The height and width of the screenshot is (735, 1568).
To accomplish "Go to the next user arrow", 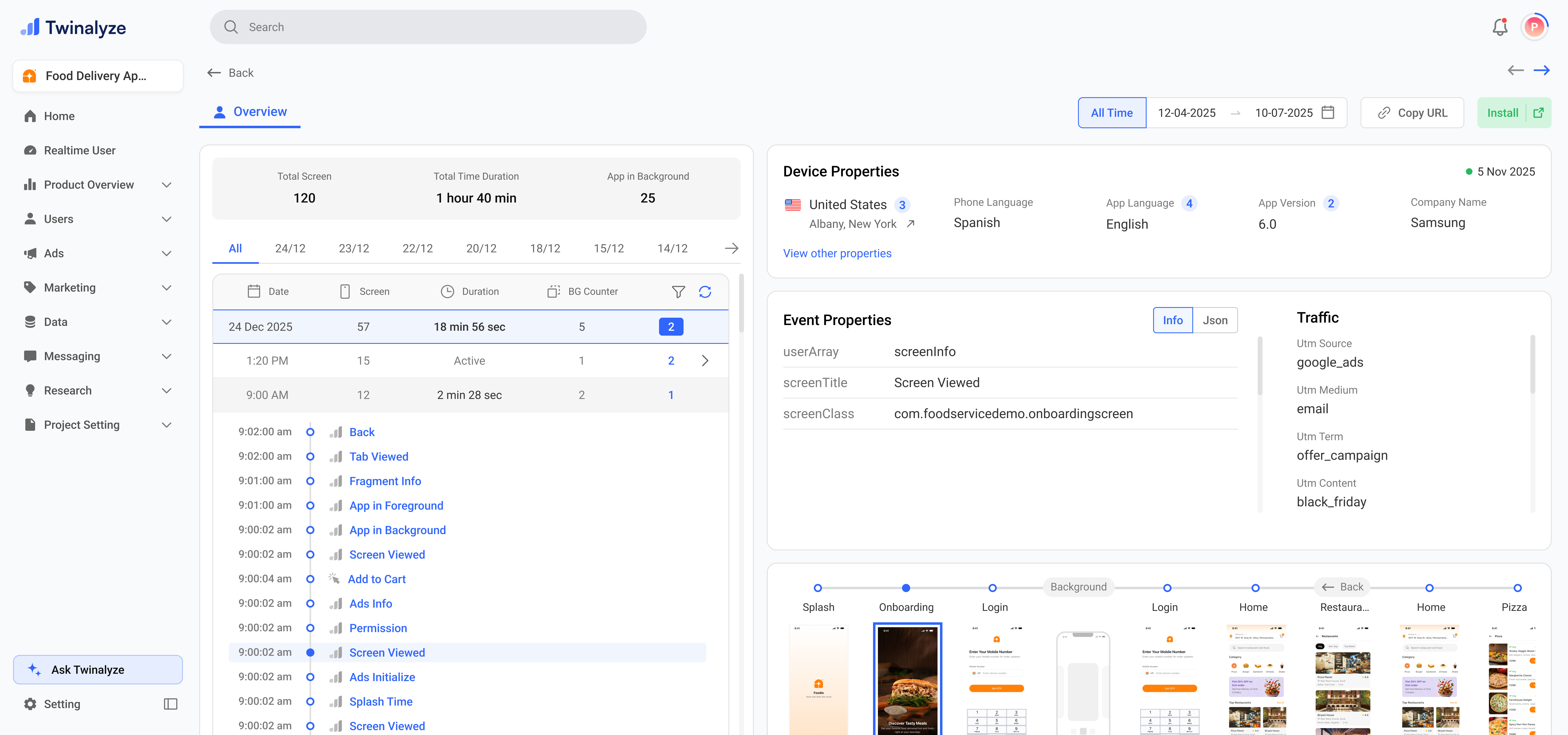I will point(1542,71).
